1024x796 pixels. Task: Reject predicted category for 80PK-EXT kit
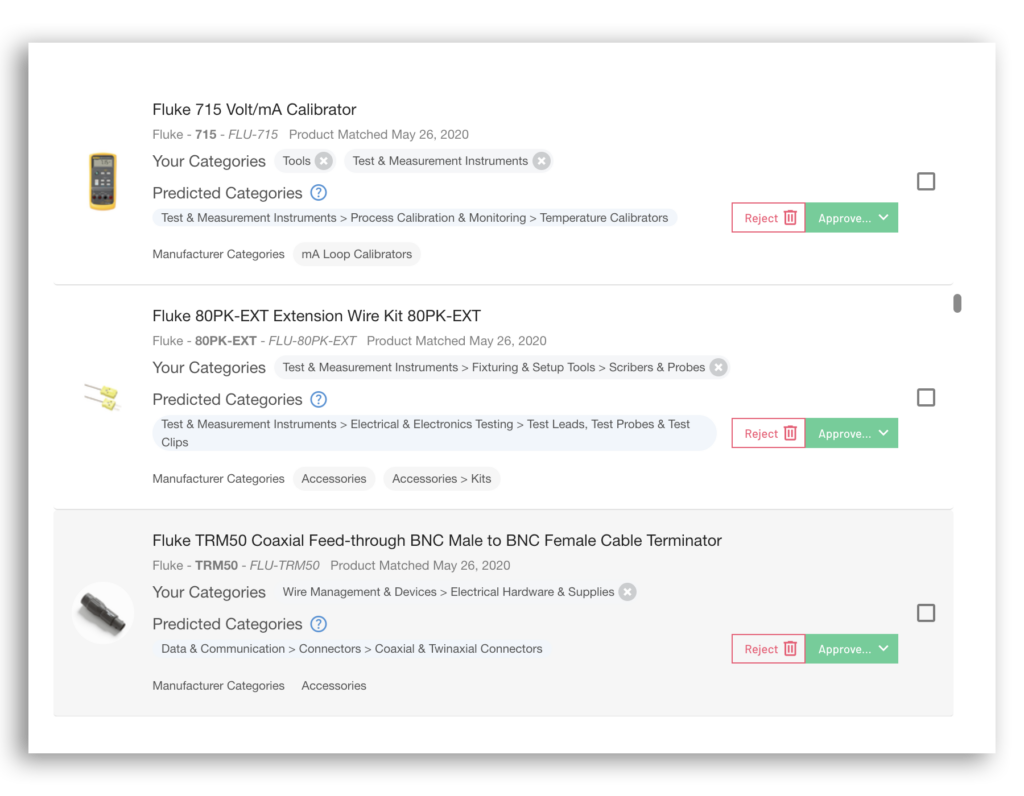[768, 434]
